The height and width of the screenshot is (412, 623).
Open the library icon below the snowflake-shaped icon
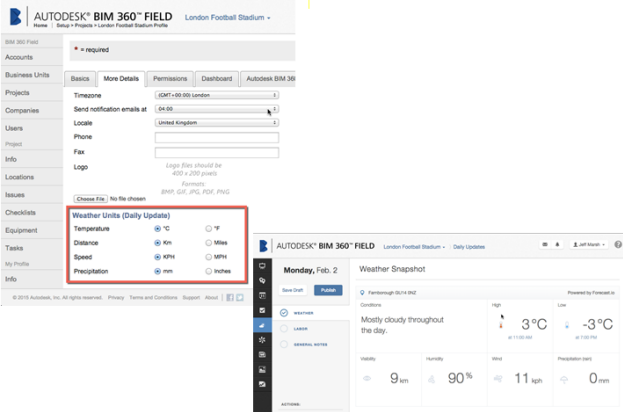(x=262, y=355)
